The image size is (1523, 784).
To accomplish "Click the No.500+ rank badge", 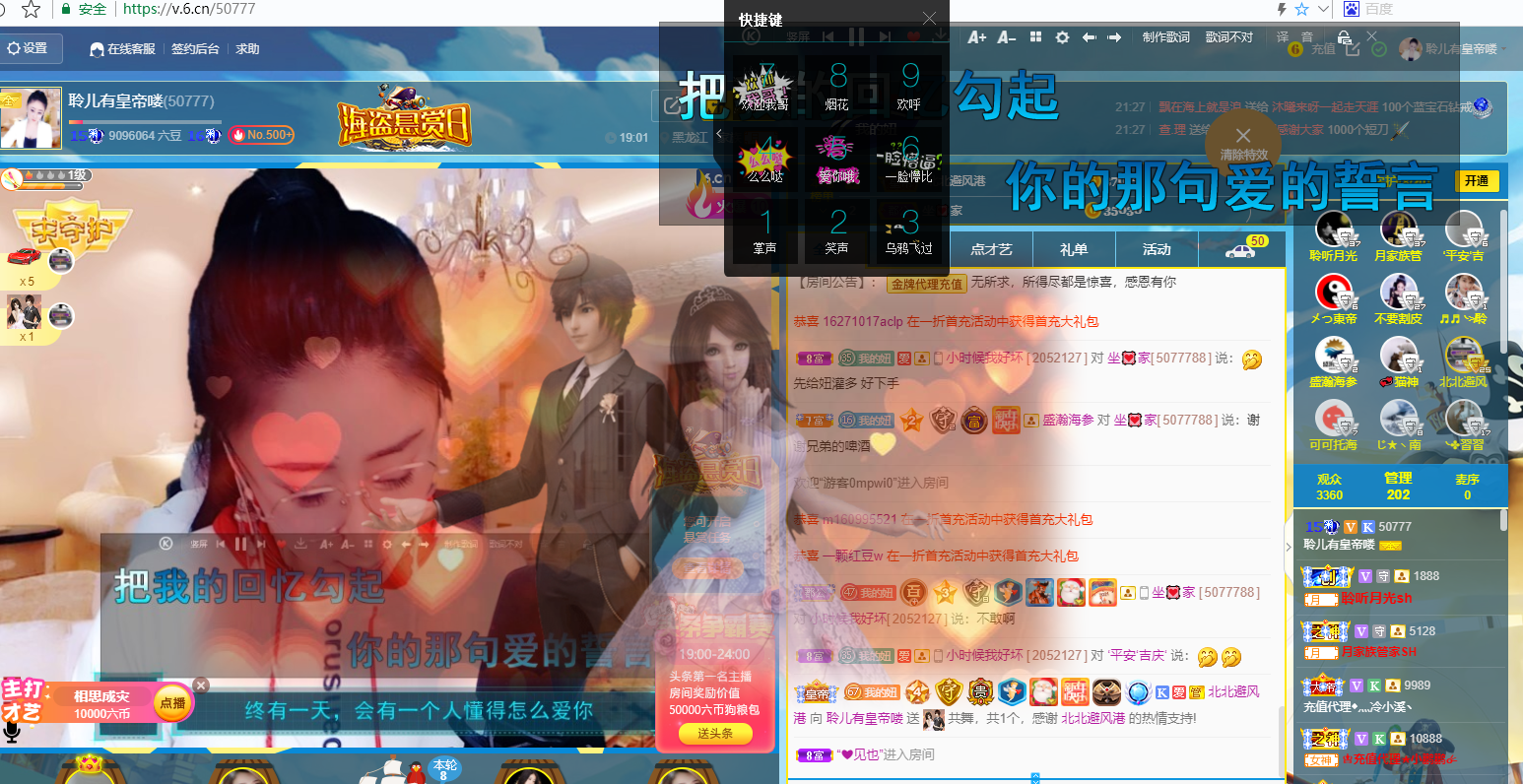I will 261,135.
